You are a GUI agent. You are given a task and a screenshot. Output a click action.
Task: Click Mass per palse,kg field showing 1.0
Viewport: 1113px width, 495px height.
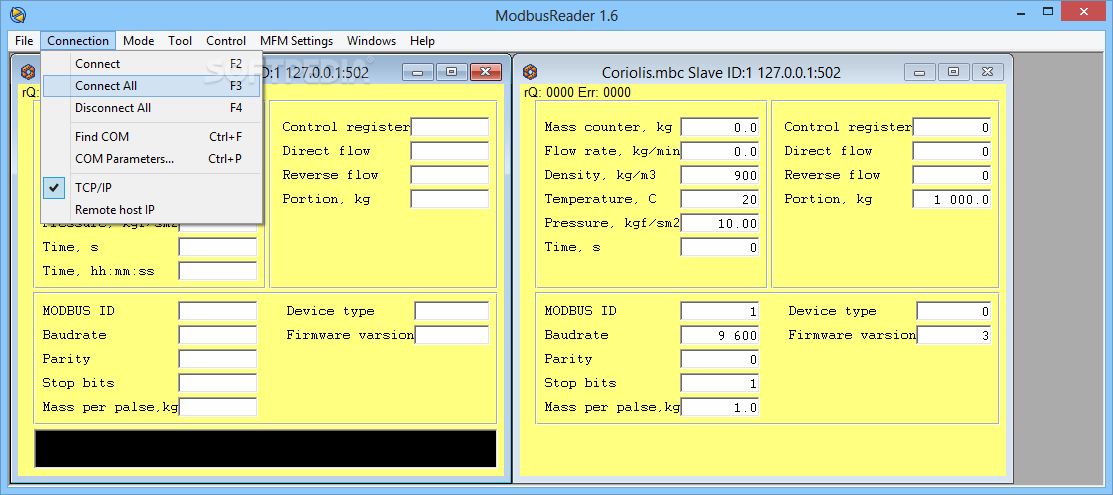point(720,408)
